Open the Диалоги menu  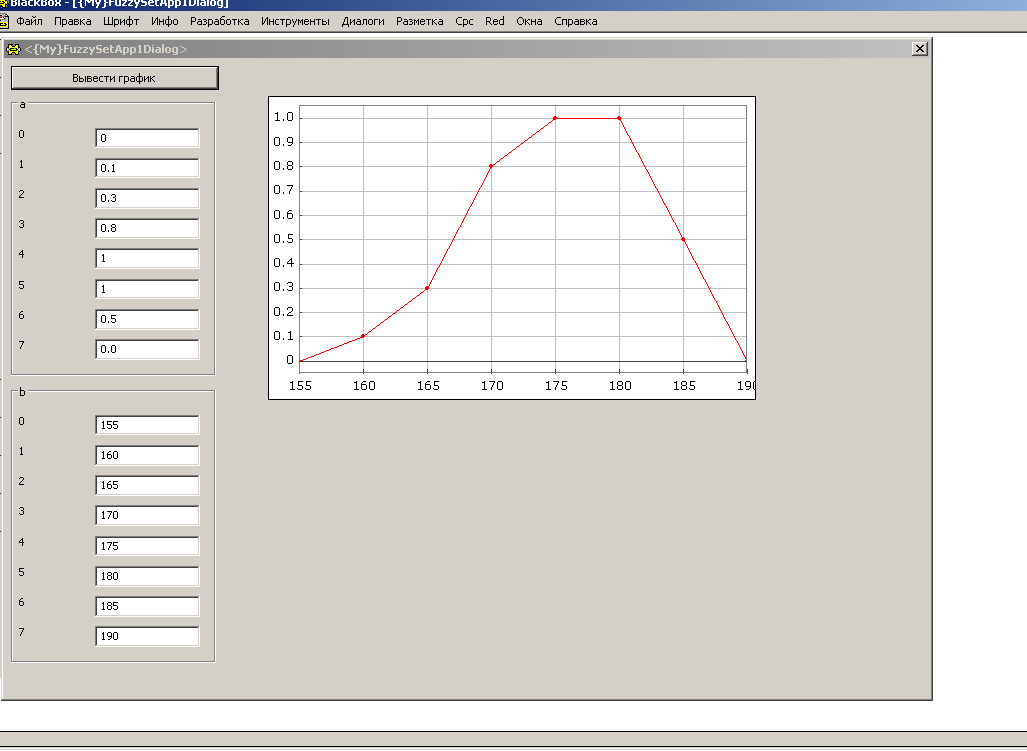[362, 21]
